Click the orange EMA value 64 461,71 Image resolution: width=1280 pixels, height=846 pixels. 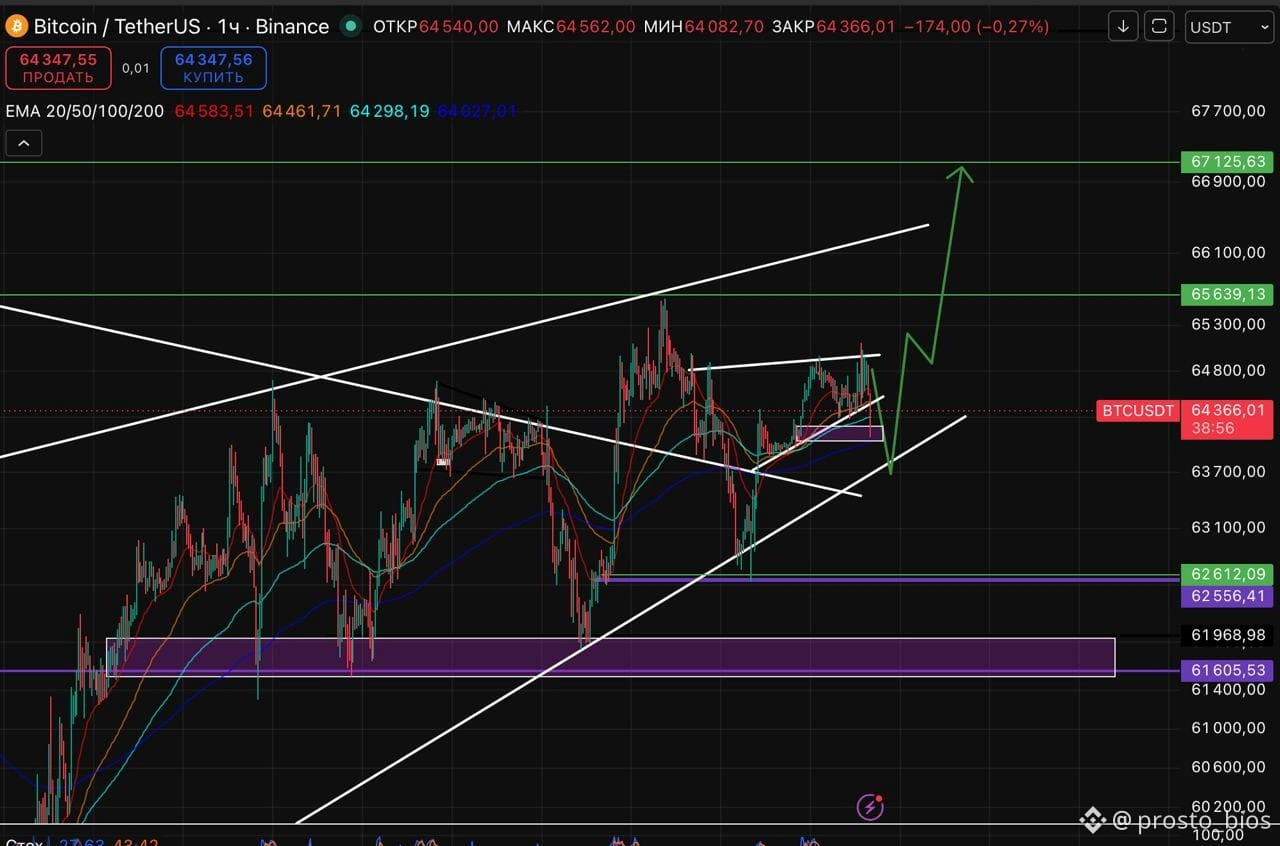(302, 111)
